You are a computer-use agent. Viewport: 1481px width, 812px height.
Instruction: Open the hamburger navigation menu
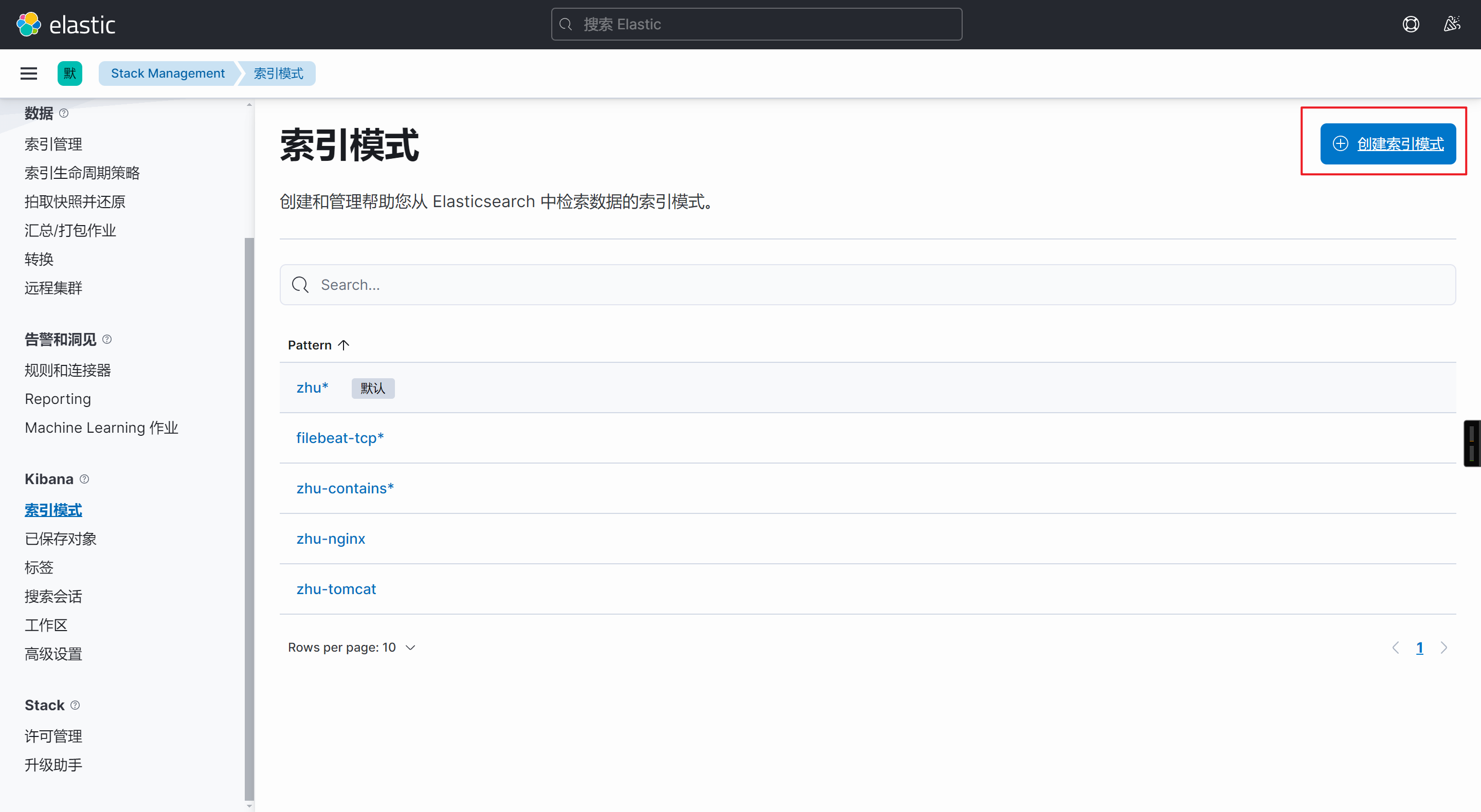29,73
